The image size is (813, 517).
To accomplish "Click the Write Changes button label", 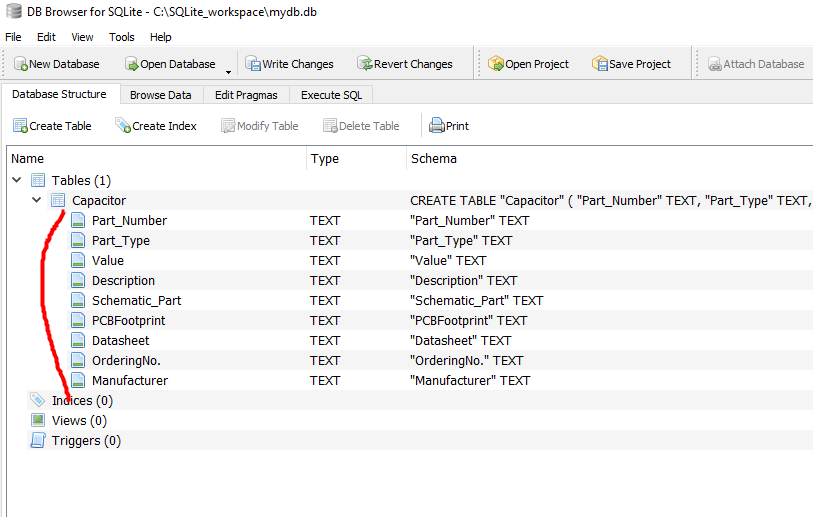I will click(x=298, y=64).
